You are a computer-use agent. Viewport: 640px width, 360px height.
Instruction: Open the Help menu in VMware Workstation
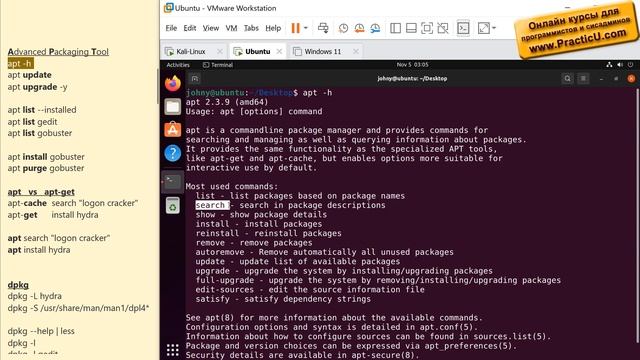click(x=273, y=28)
